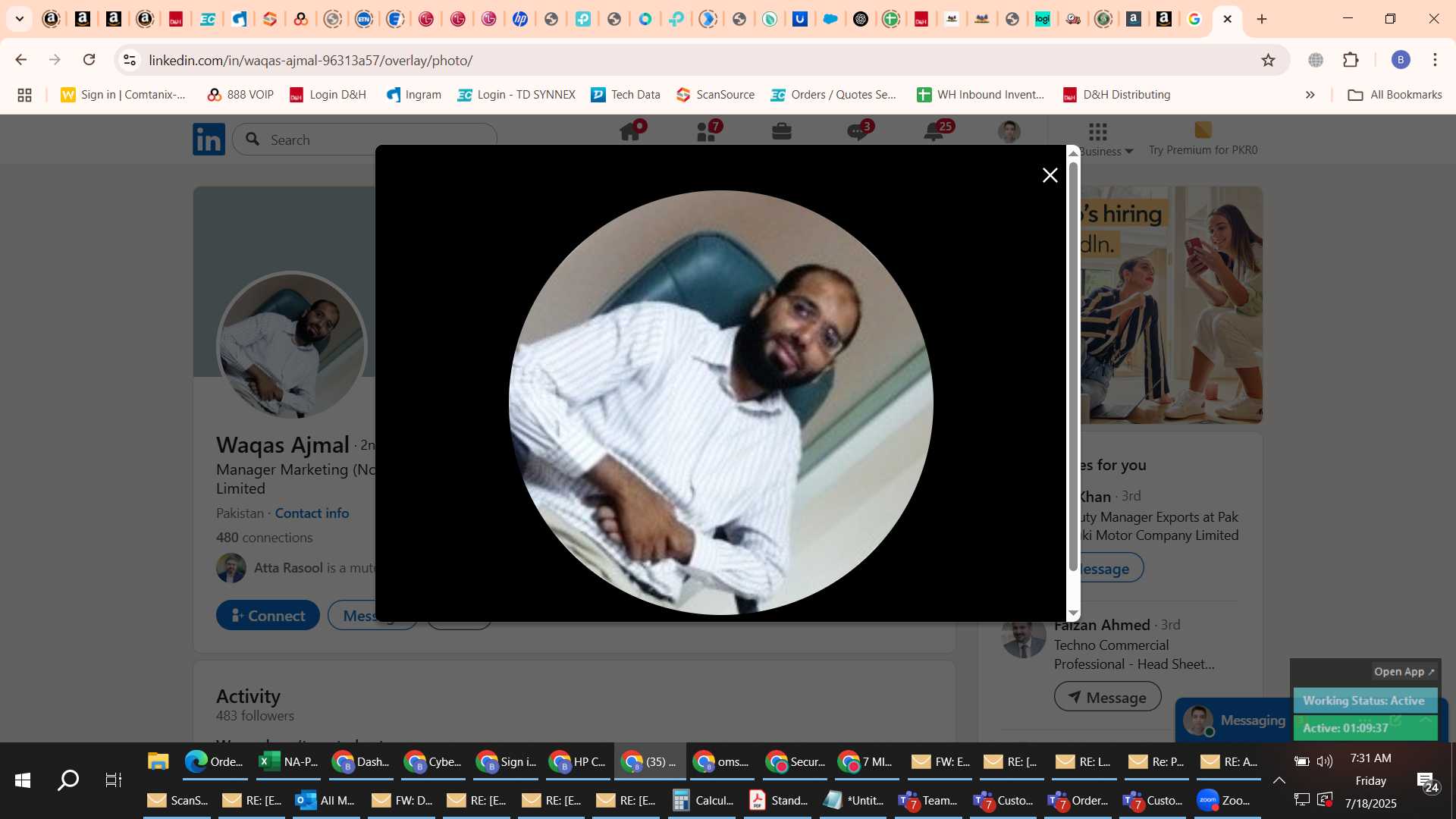Open LinkedIn home icon
This screenshot has height=819, width=1456.
[x=631, y=132]
